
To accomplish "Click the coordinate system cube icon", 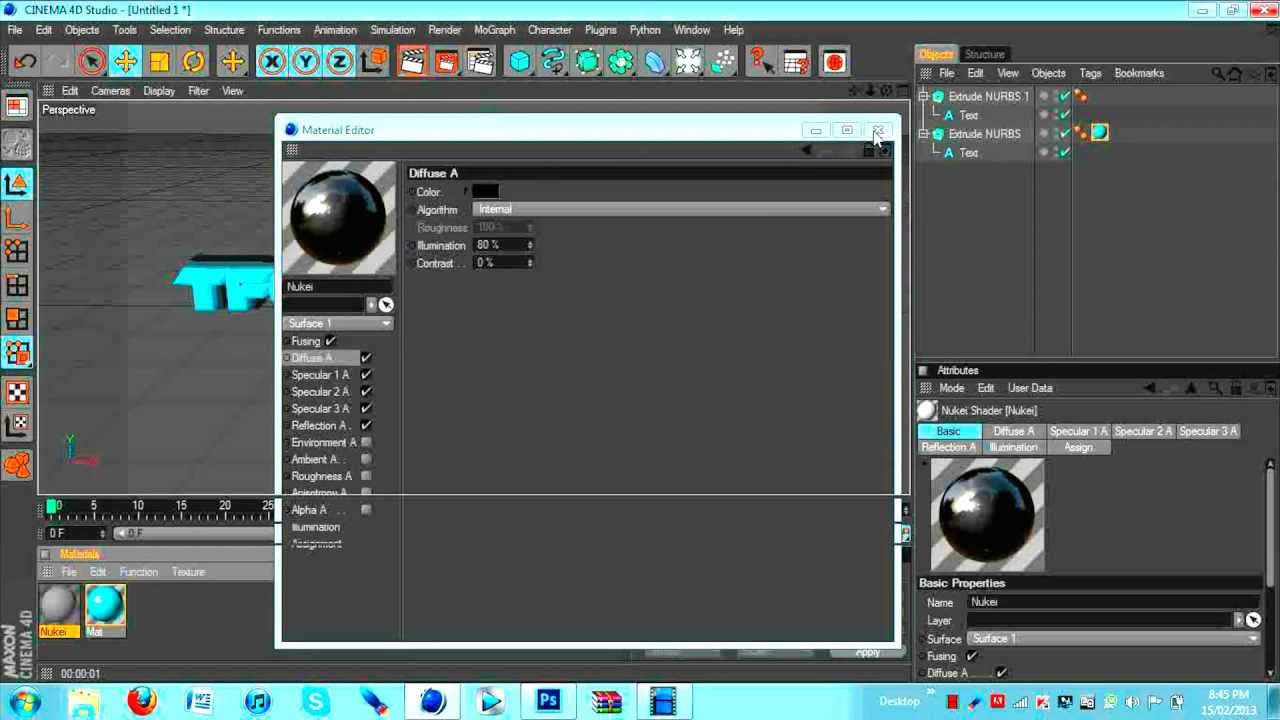I will coord(374,62).
